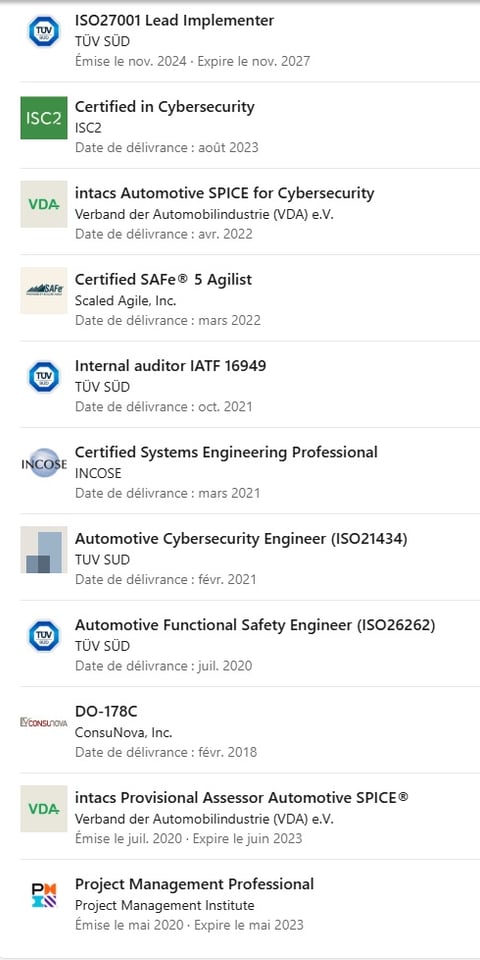This screenshot has height=960, width=480.
Task: Click the ConsuNova logo
Action: coord(43,722)
